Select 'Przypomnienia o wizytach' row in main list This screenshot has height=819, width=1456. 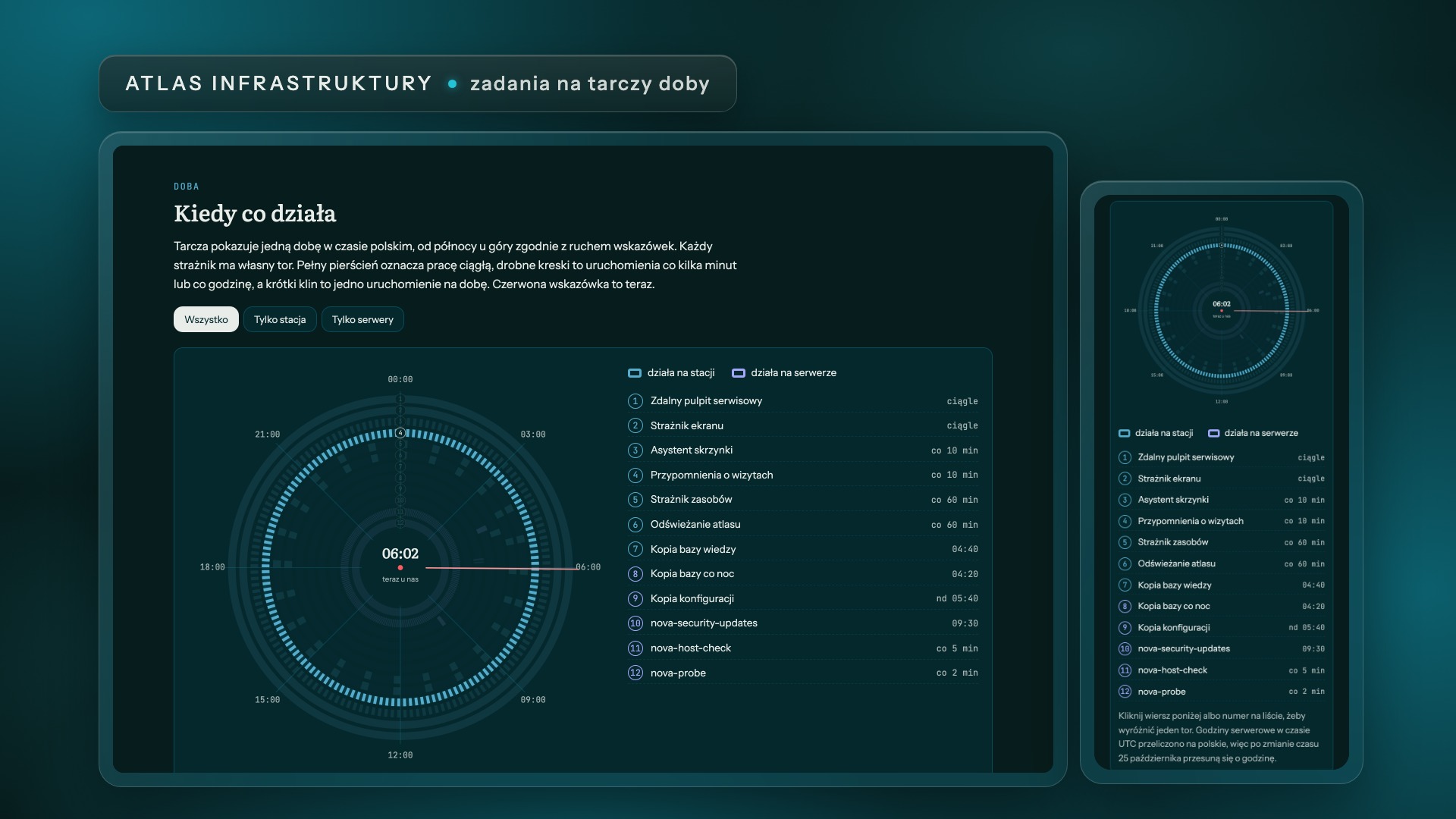point(803,475)
